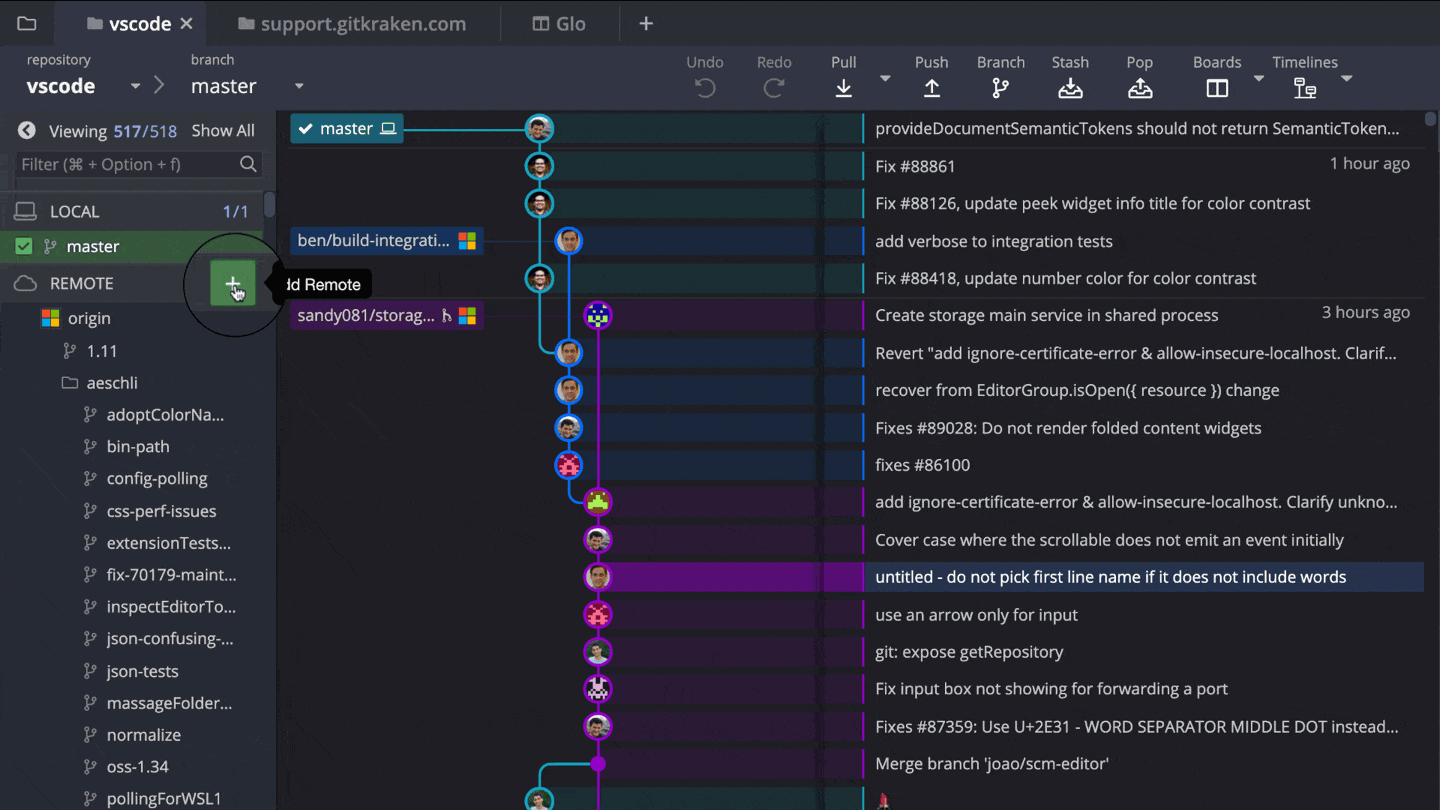Click the sandy081/storag... branch label
This screenshot has width=1440, height=810.
pos(387,316)
